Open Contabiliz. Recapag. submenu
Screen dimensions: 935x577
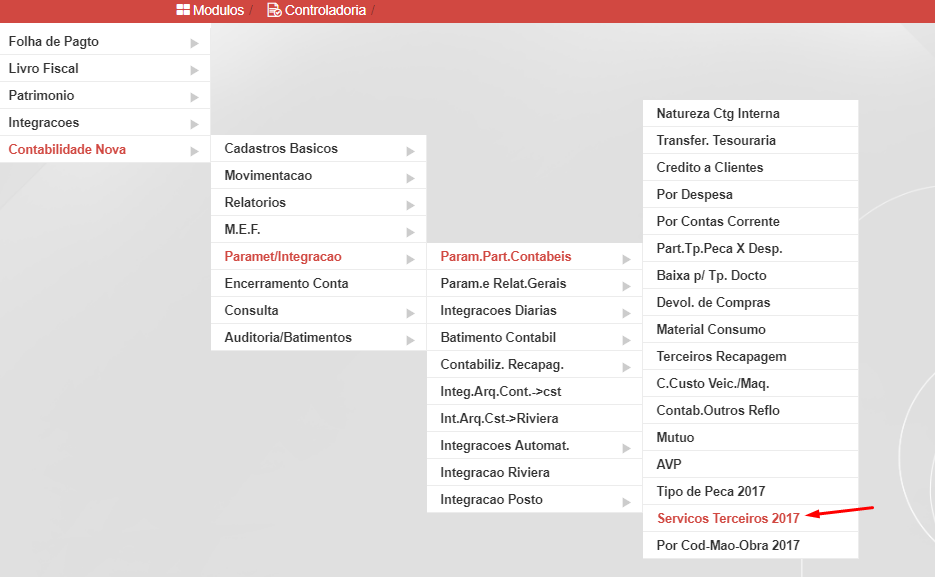pyautogui.click(x=534, y=364)
